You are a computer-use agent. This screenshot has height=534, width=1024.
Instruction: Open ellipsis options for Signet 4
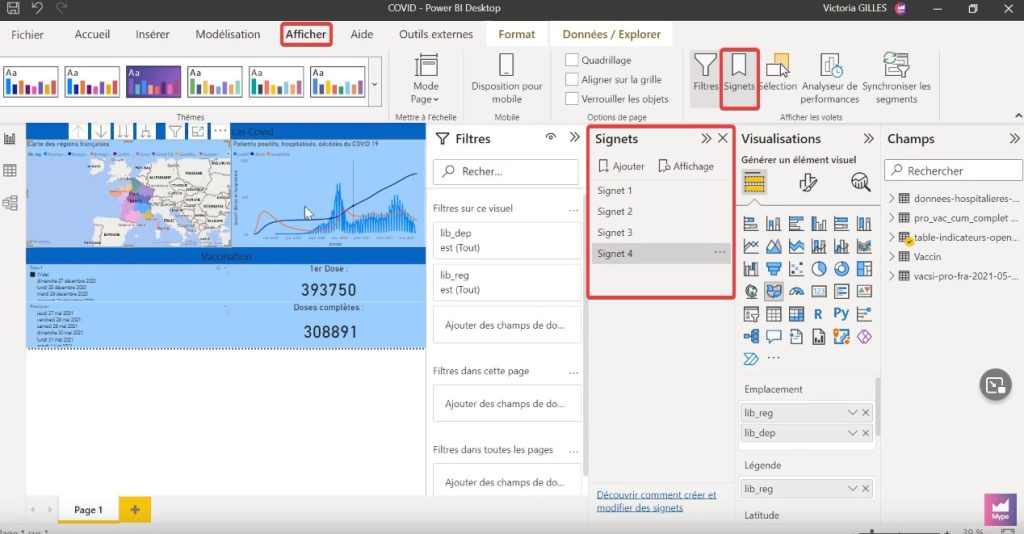(720, 253)
